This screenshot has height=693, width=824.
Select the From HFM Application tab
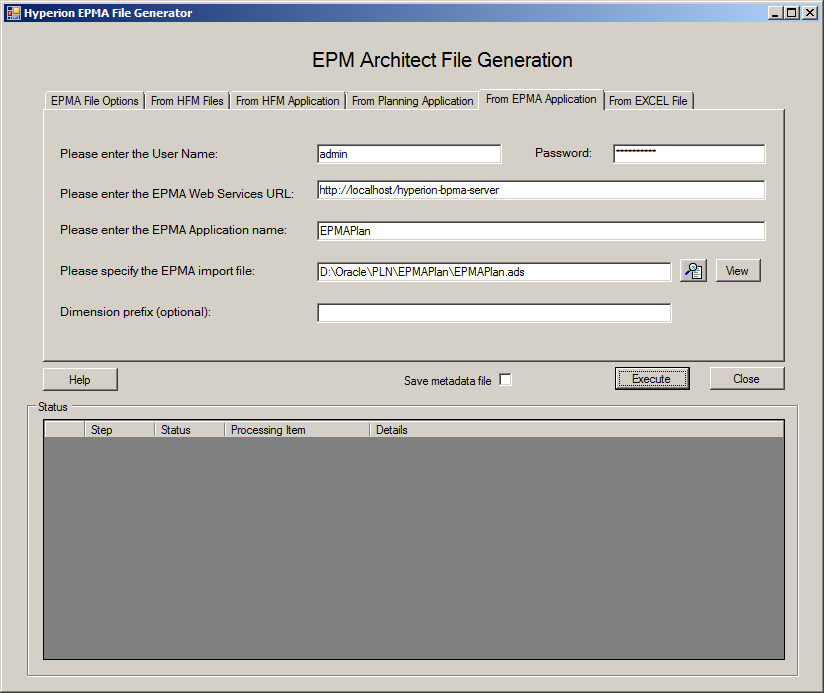point(287,101)
